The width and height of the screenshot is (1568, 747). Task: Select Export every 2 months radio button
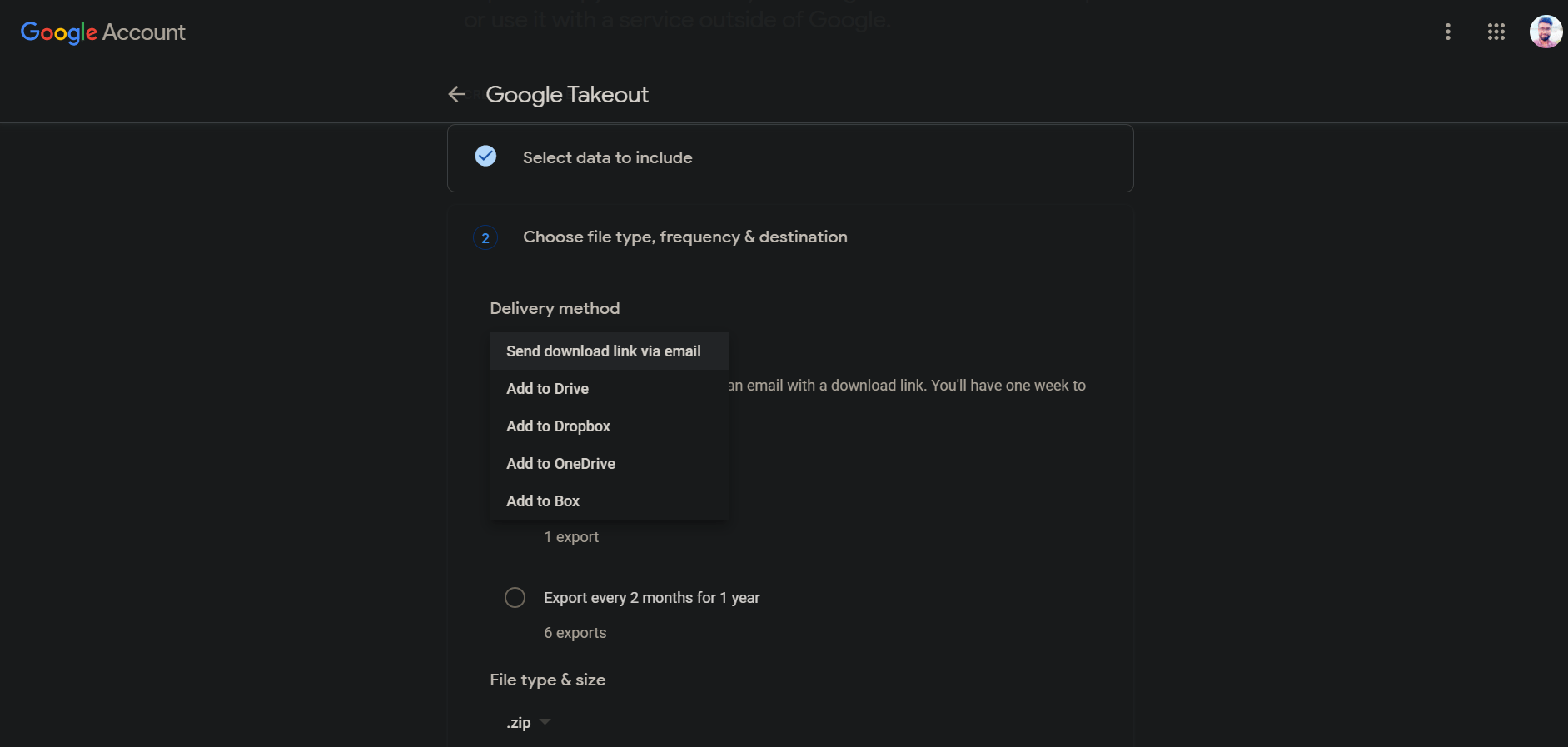515,598
